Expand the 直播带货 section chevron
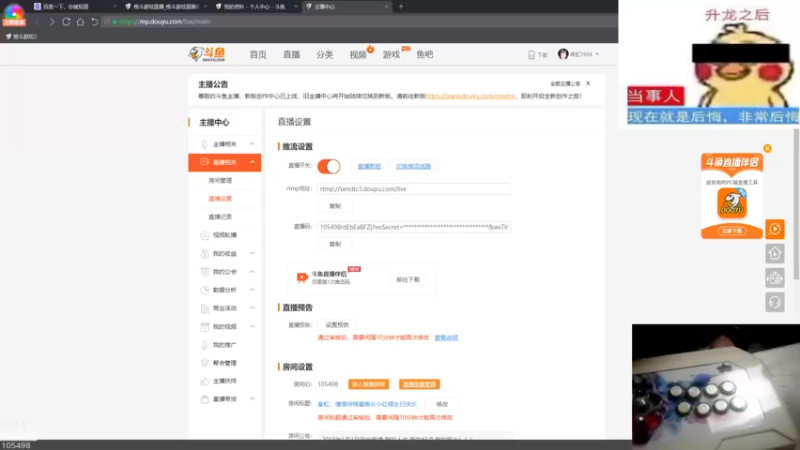The image size is (800, 450). [x=252, y=399]
